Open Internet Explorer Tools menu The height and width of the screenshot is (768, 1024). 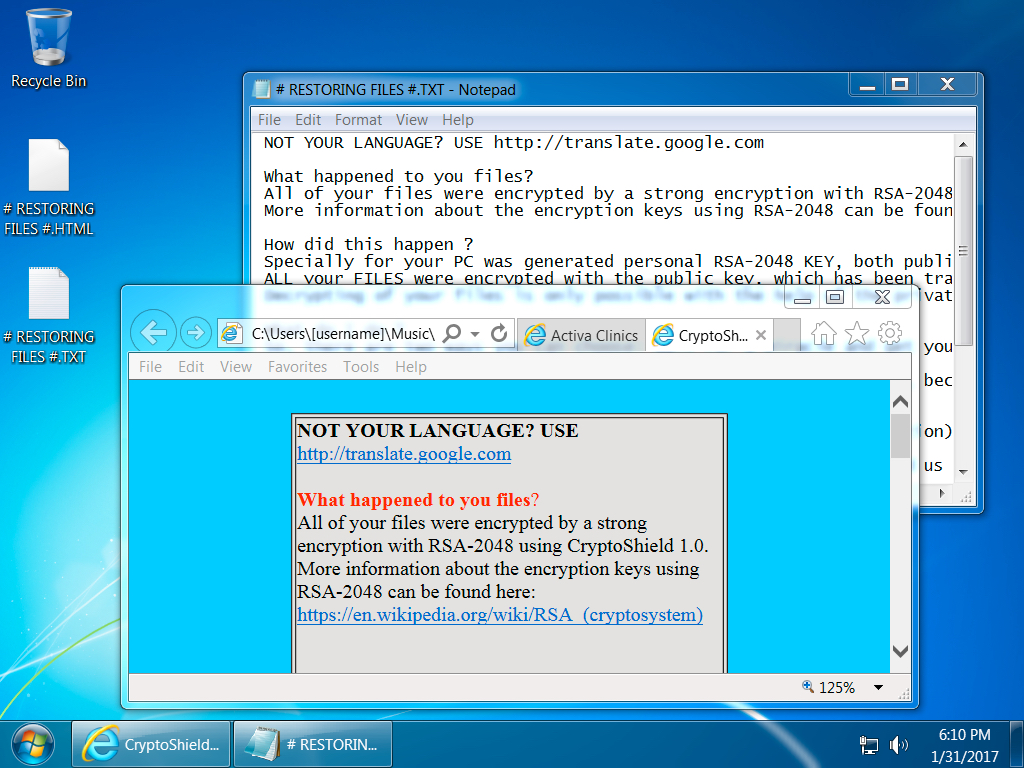[360, 367]
